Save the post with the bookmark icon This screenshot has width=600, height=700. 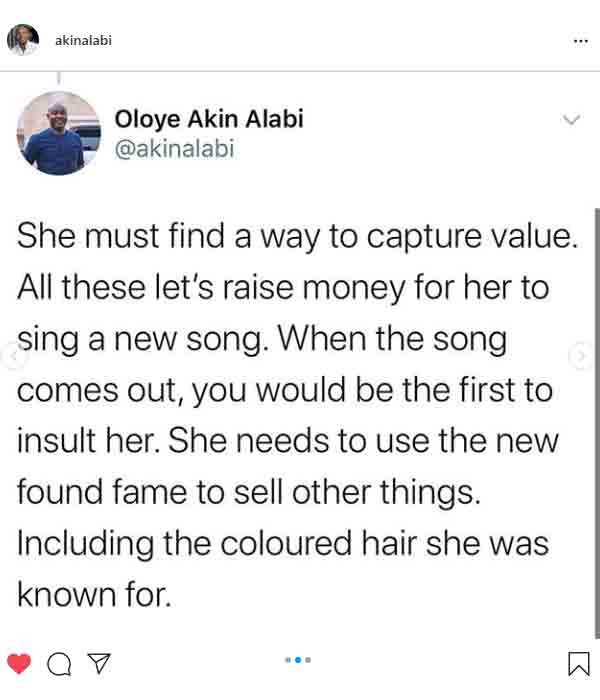579,664
